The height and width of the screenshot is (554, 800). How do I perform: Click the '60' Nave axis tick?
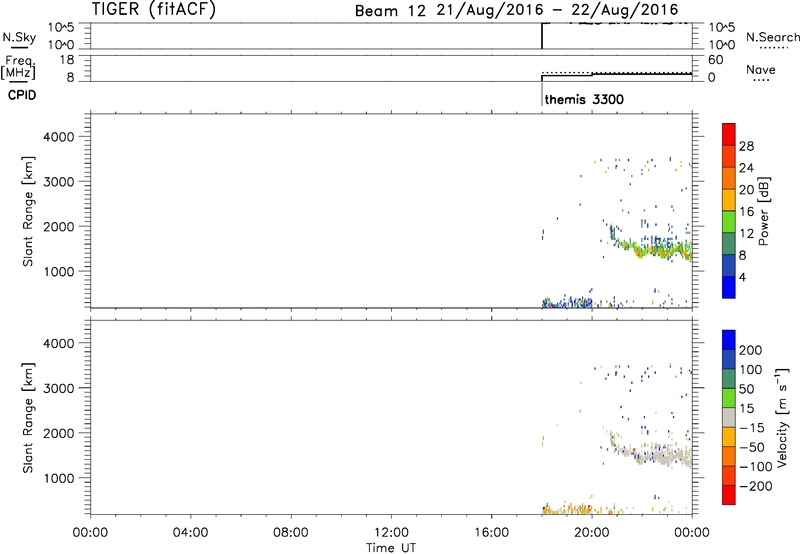coord(716,60)
